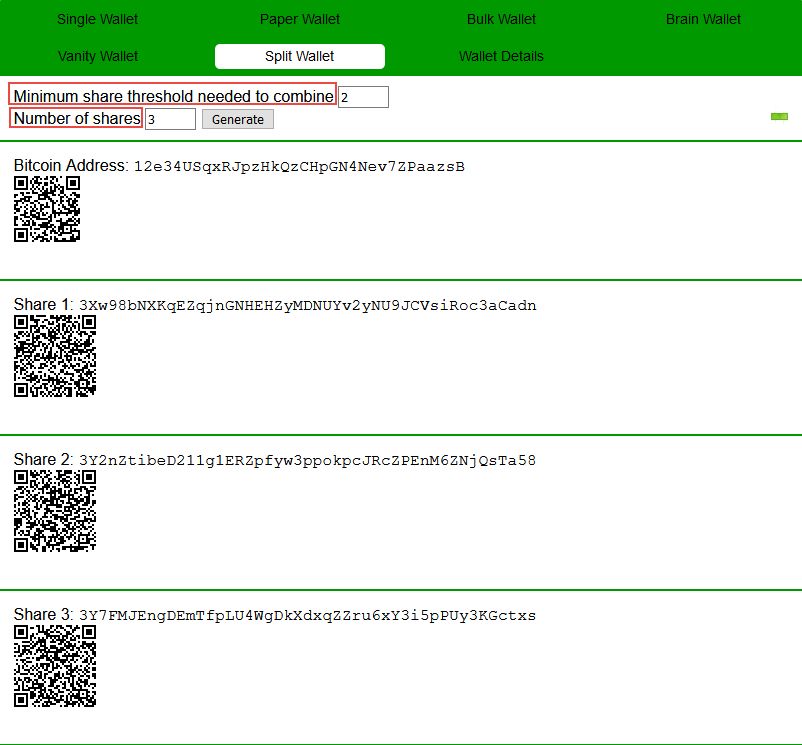Screen dimensions: 802x745
Task: Click the Share 2 QR code
Action: 55,511
